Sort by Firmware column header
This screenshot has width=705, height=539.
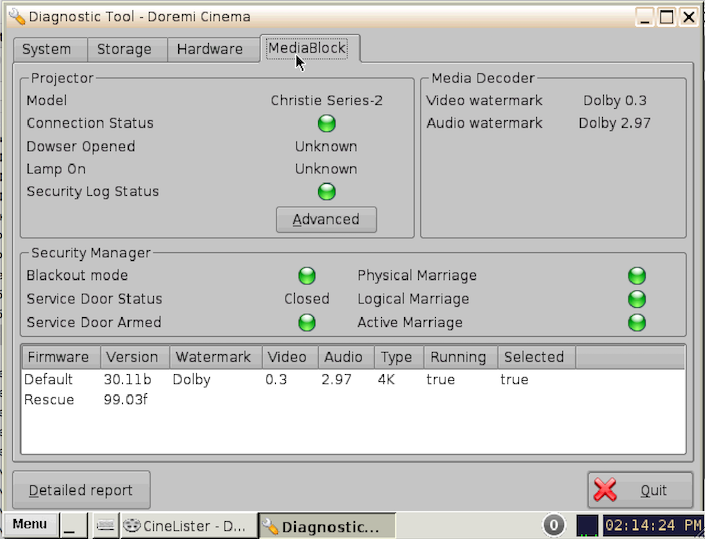tap(61, 357)
